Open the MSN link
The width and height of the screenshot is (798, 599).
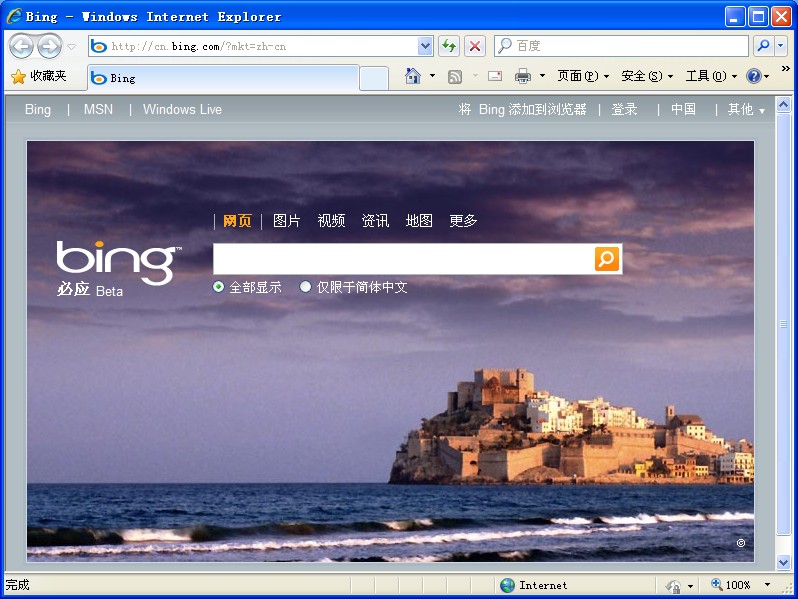[98, 109]
